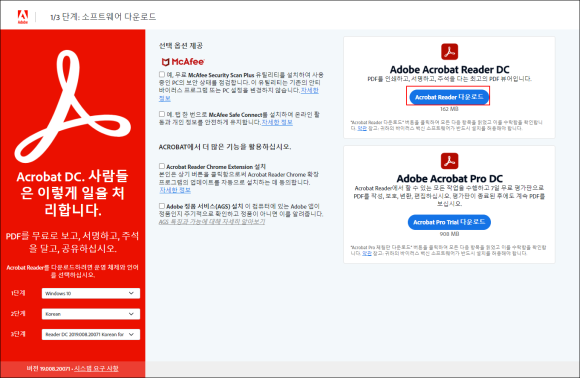The image size is (580, 378).
Task: Open Chrome Extension details link
Action: click(175, 190)
